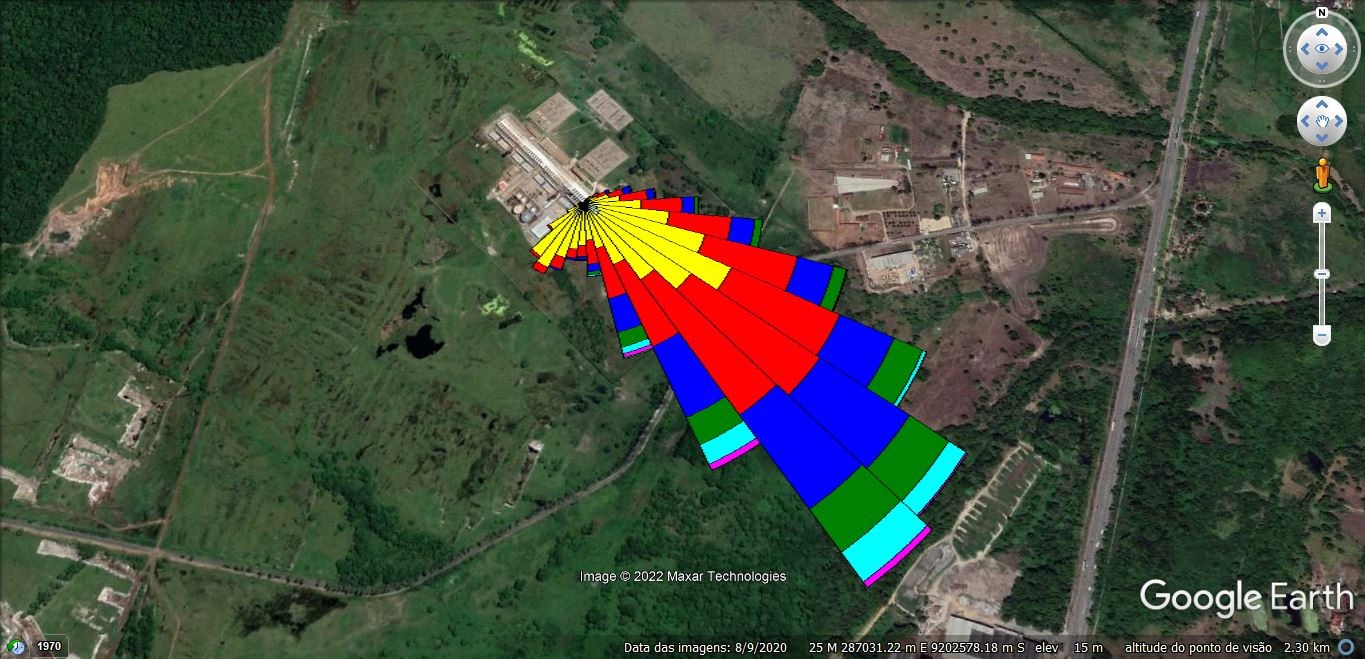Pan map down with Move joystick arrow
The width and height of the screenshot is (1365, 659).
pyautogui.click(x=1322, y=139)
